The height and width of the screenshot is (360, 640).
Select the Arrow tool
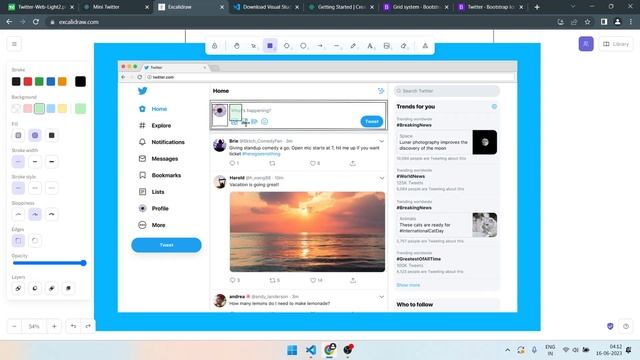point(320,46)
